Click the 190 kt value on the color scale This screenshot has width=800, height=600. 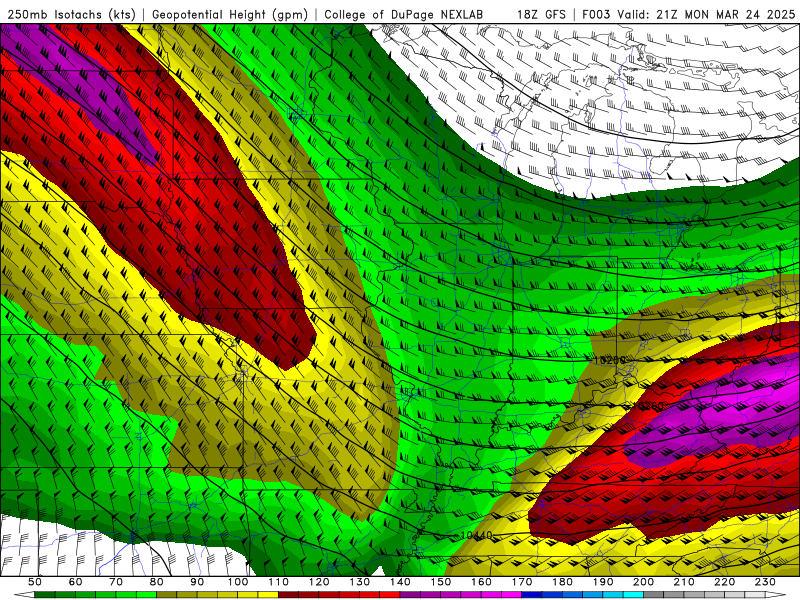603,582
